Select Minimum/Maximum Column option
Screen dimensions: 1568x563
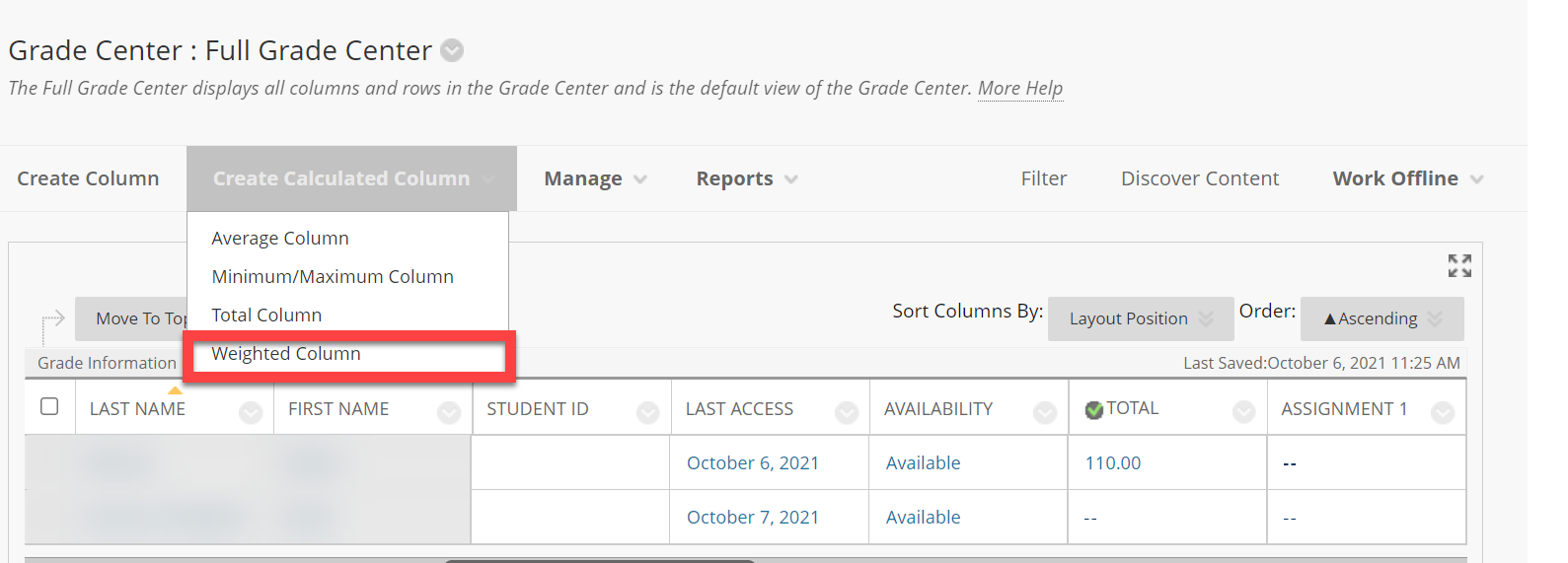point(333,277)
